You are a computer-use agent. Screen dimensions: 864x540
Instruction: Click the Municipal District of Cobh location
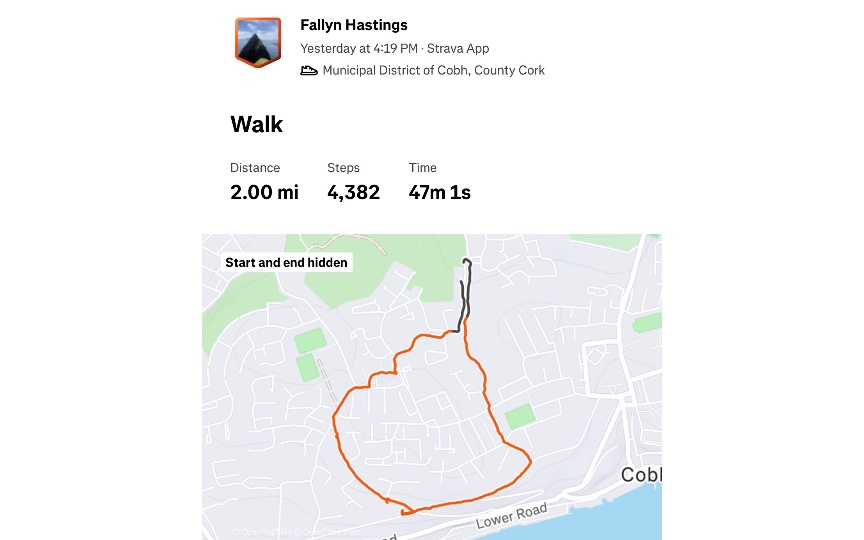point(433,71)
